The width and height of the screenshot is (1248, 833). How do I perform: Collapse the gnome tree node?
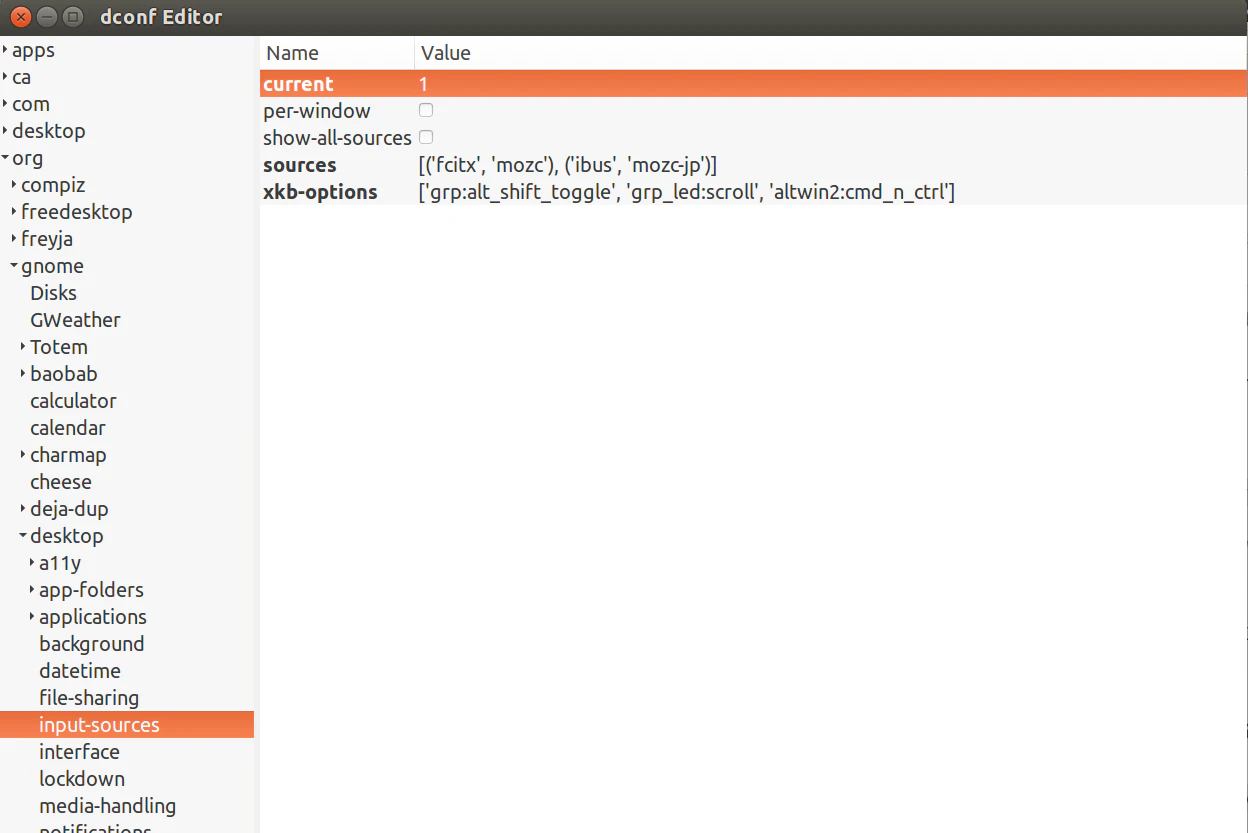click(14, 266)
